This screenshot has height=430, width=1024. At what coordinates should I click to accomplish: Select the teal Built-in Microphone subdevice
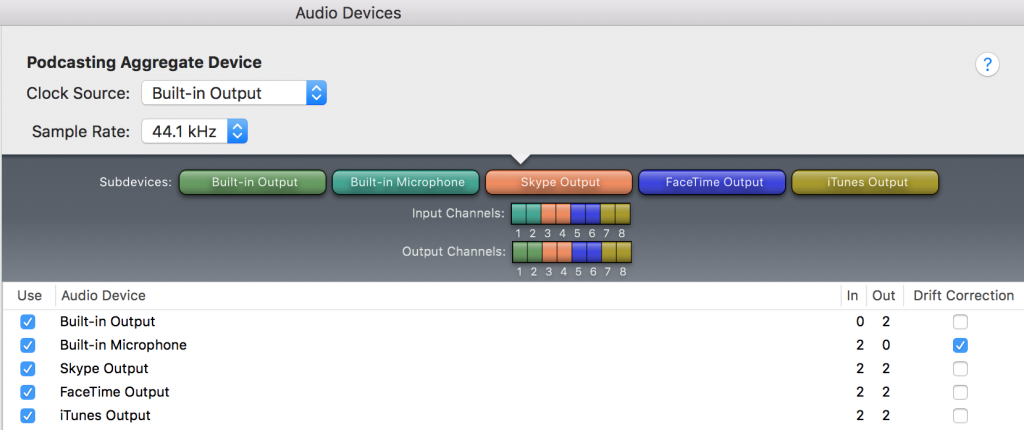coord(406,182)
